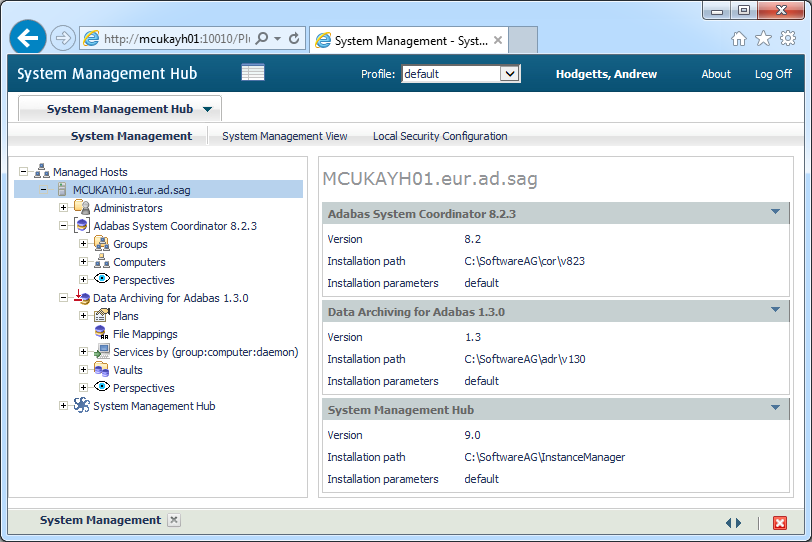812x542 pixels.
Task: Open the About link
Action: pos(716,74)
